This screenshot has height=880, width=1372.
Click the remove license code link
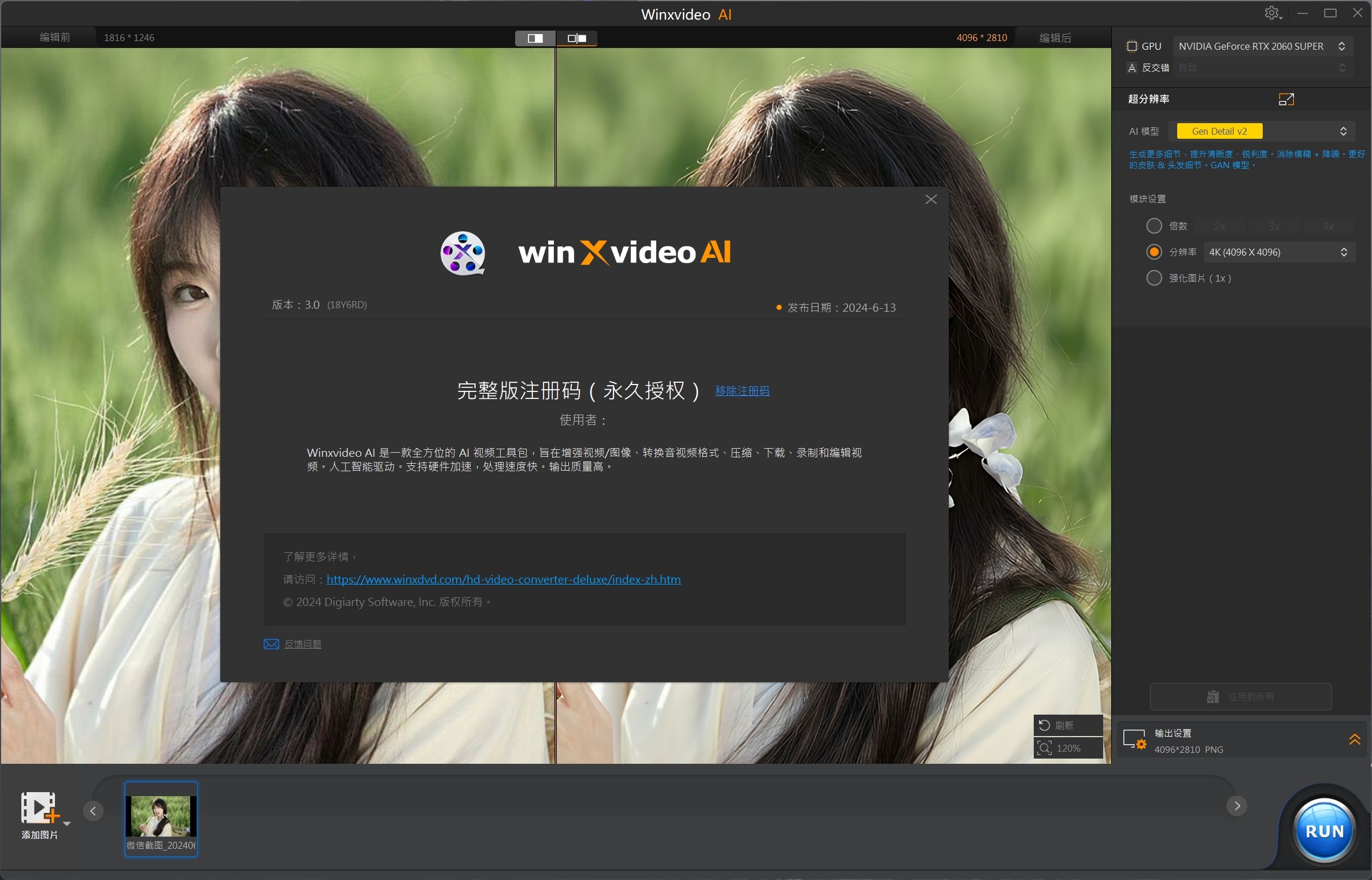(742, 391)
